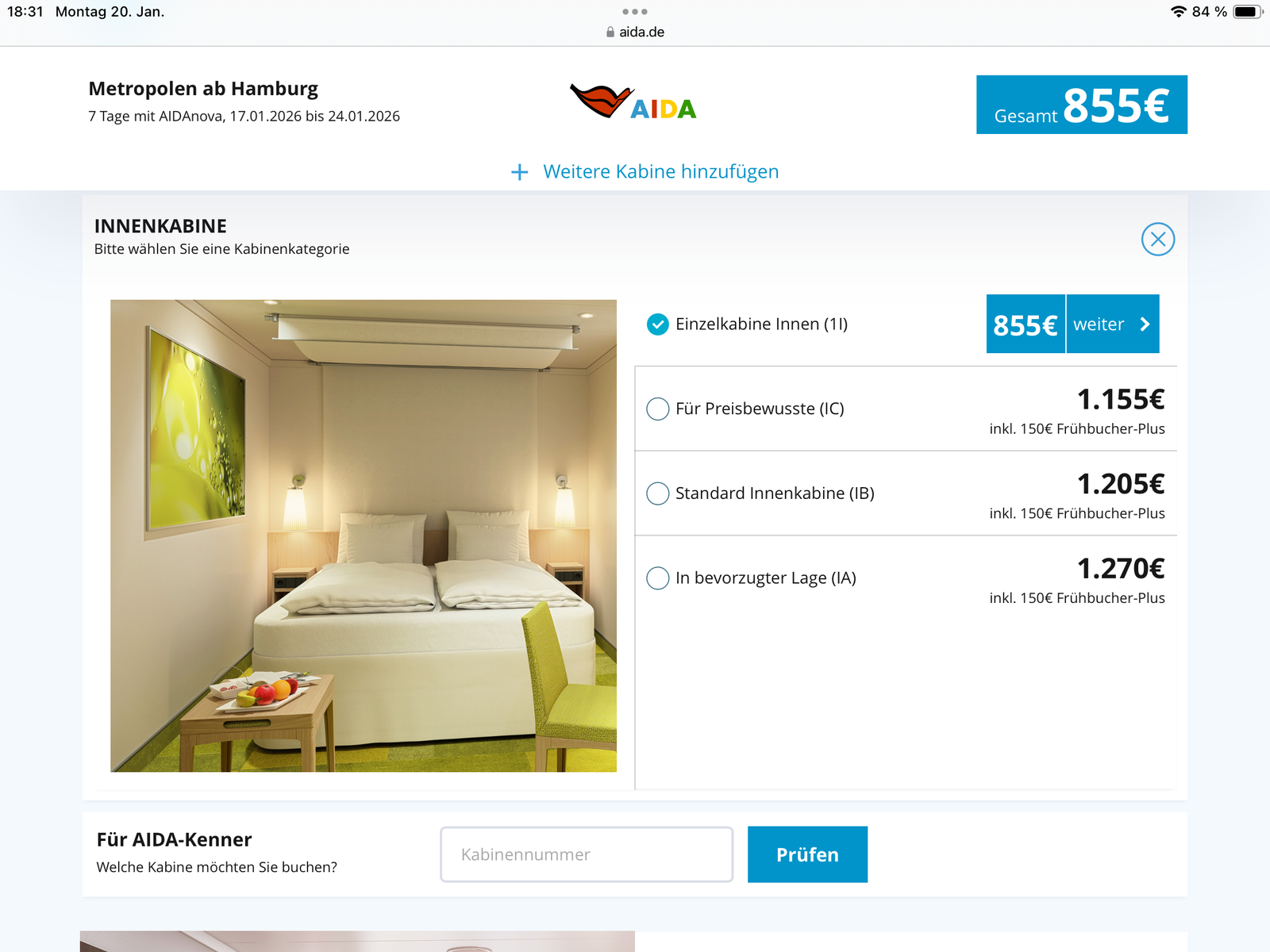
Task: Tap the battery indicator icon
Action: 1247,12
